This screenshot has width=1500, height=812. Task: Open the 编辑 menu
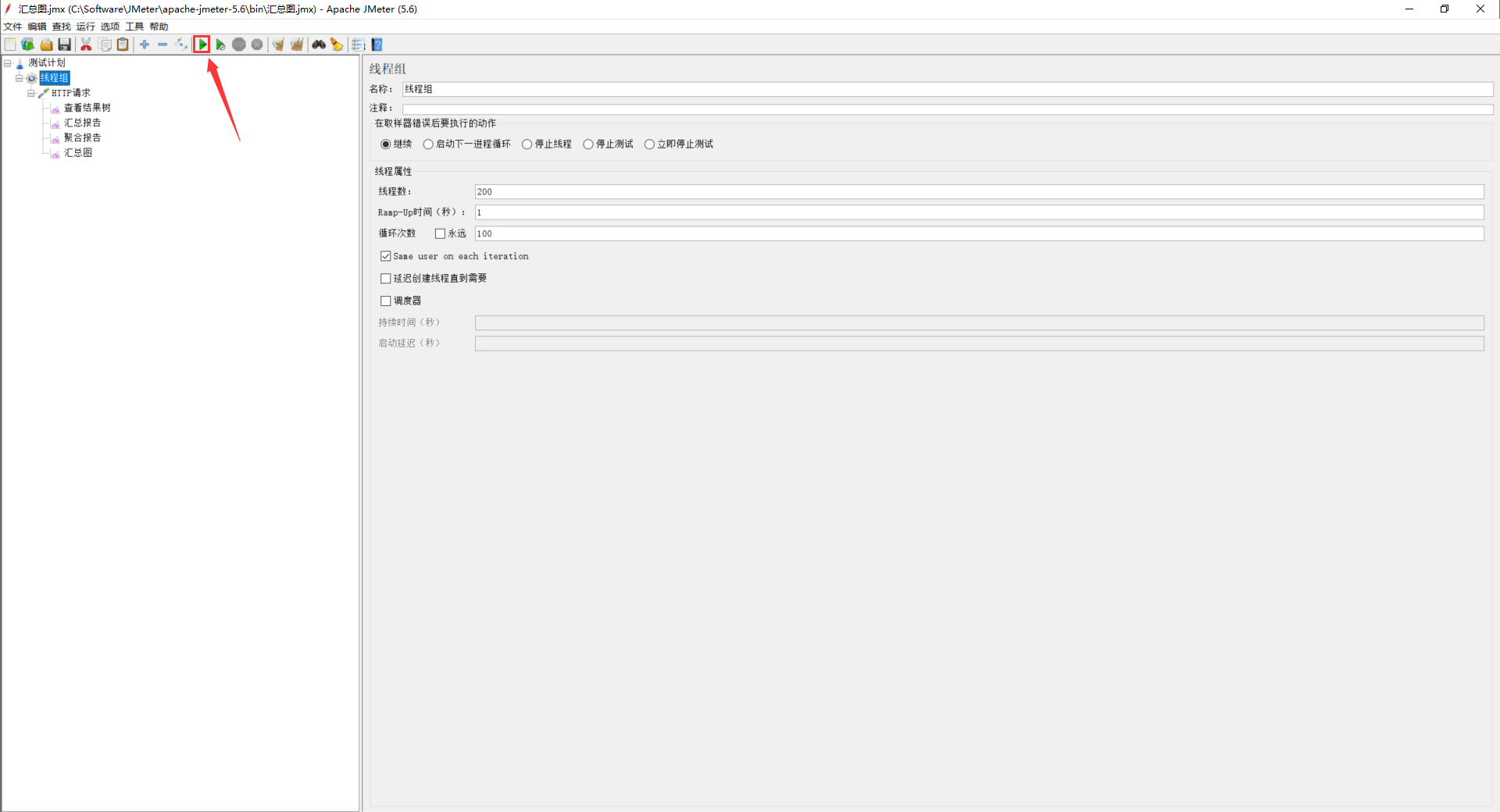coord(37,27)
